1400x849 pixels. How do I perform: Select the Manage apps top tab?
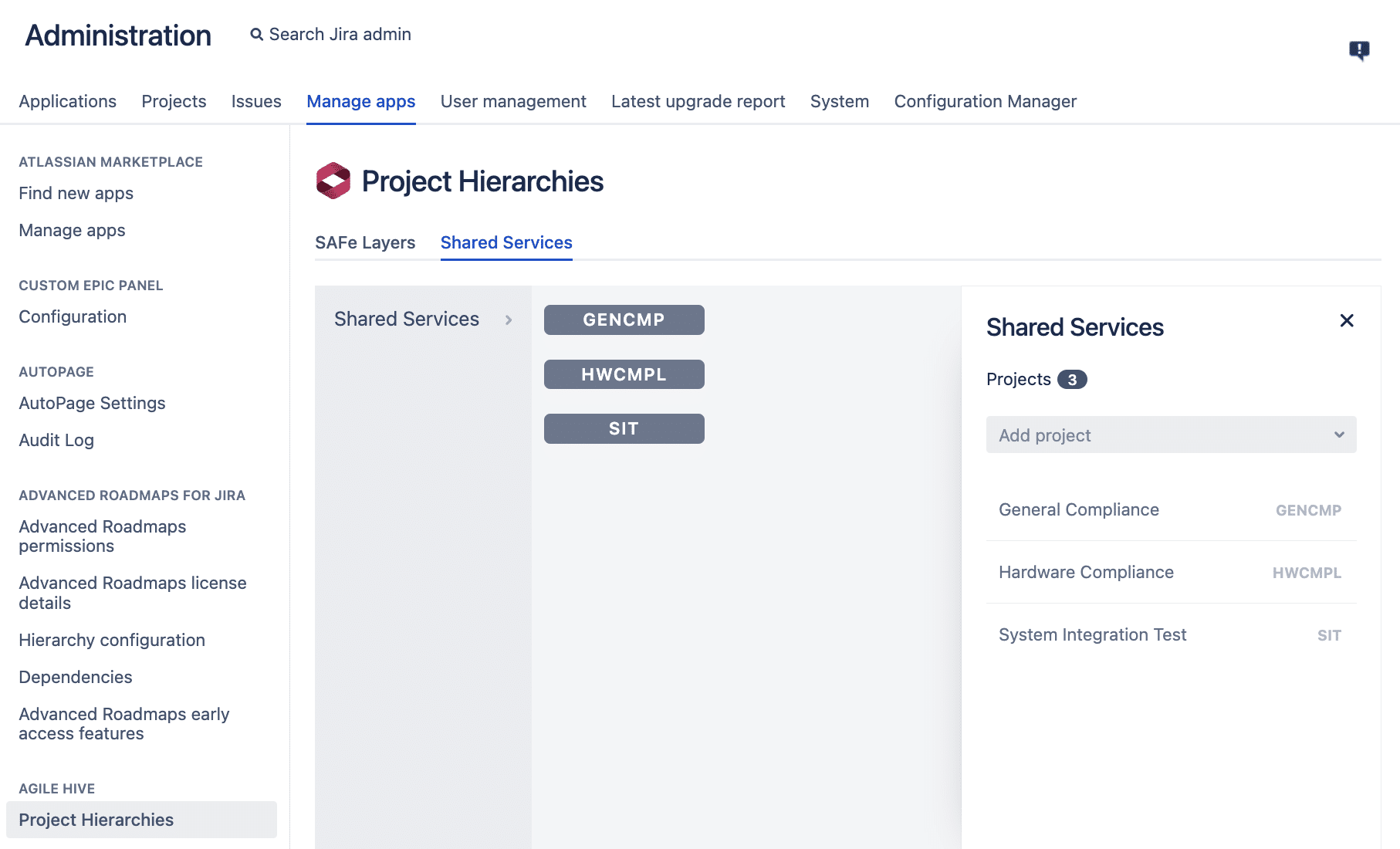361,102
